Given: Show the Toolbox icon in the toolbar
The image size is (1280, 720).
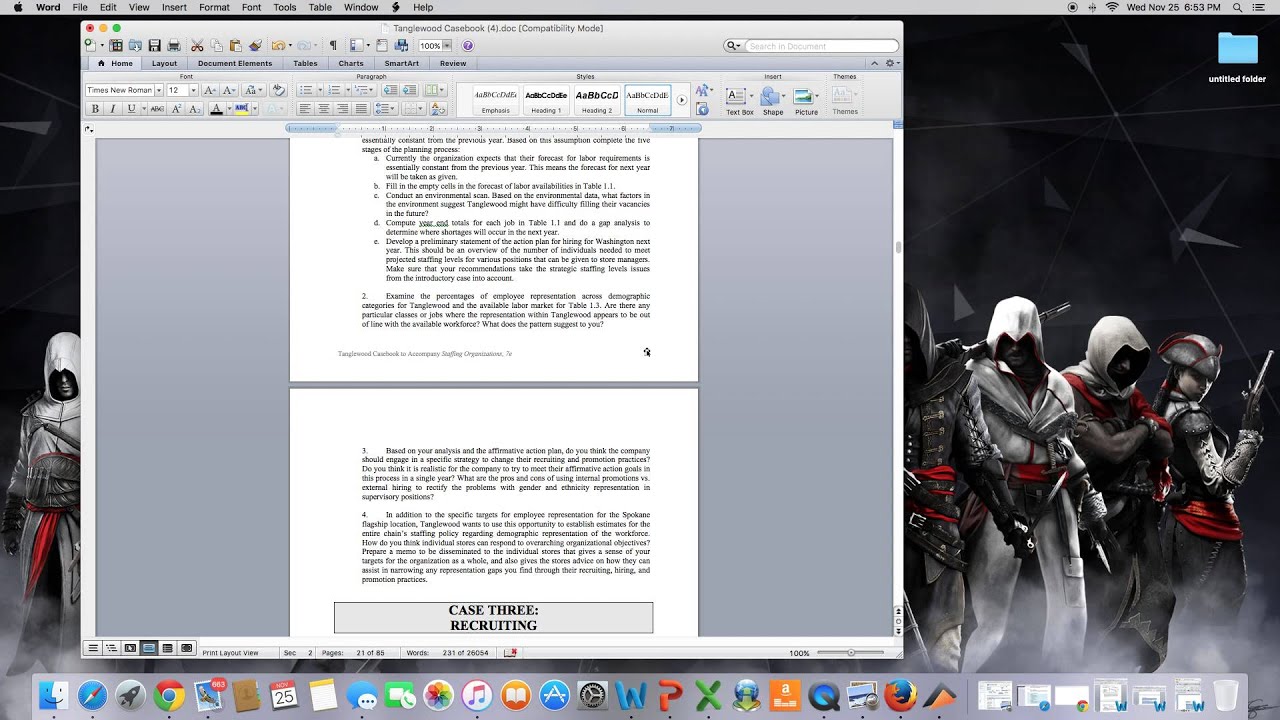Looking at the screenshot, I should pos(382,46).
